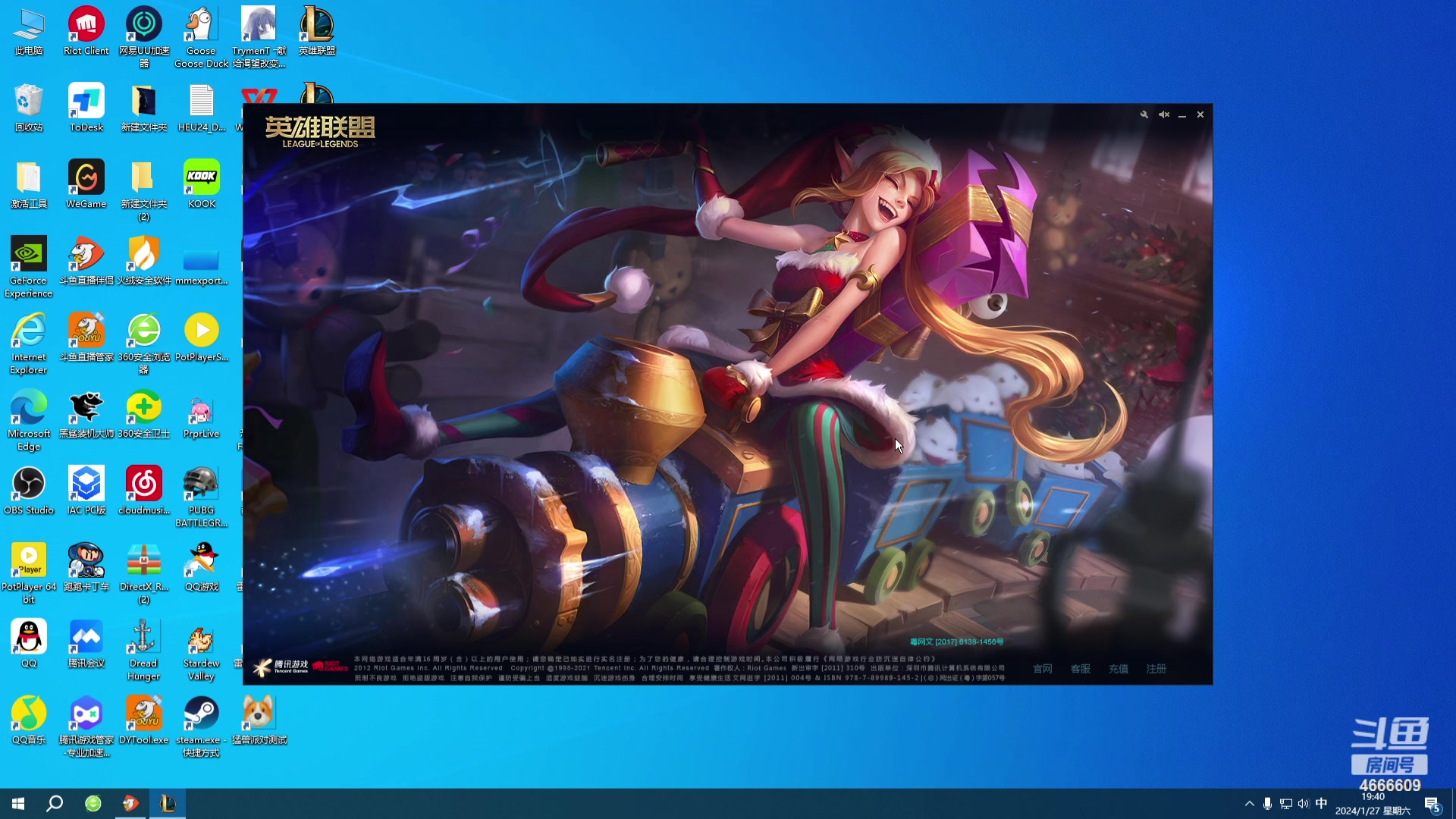Click the 充值 recharge link
The image size is (1456, 819).
(1119, 669)
